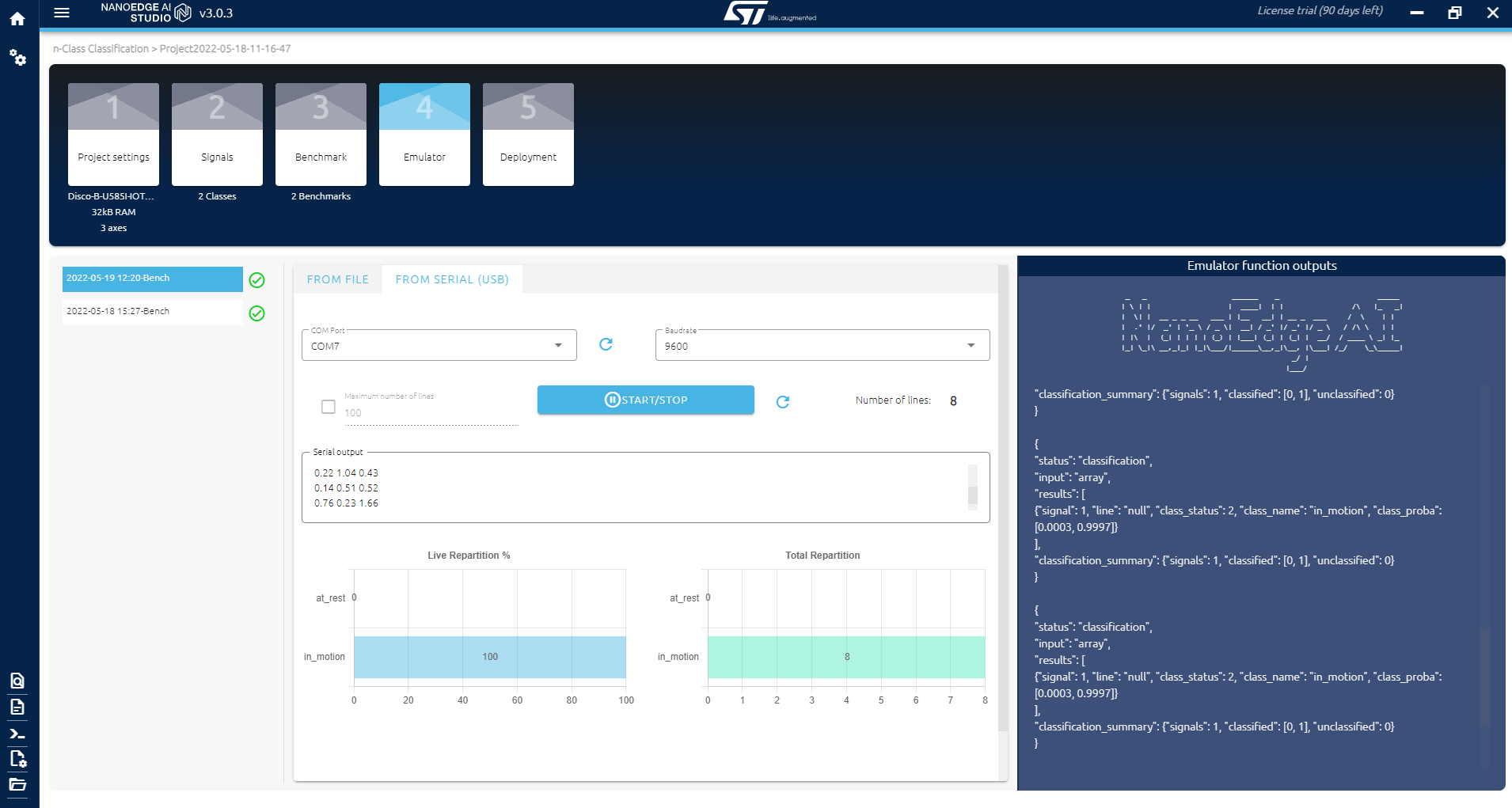
Task: Open the hamburger menu
Action: point(62,13)
